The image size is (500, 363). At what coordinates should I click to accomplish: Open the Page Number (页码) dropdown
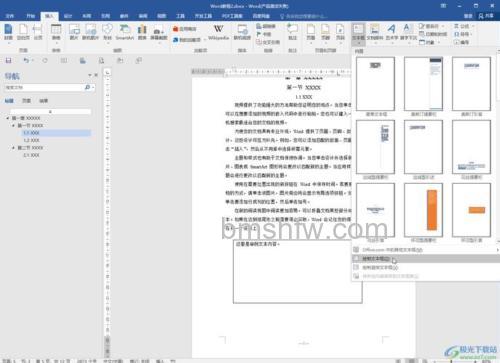tap(340, 33)
